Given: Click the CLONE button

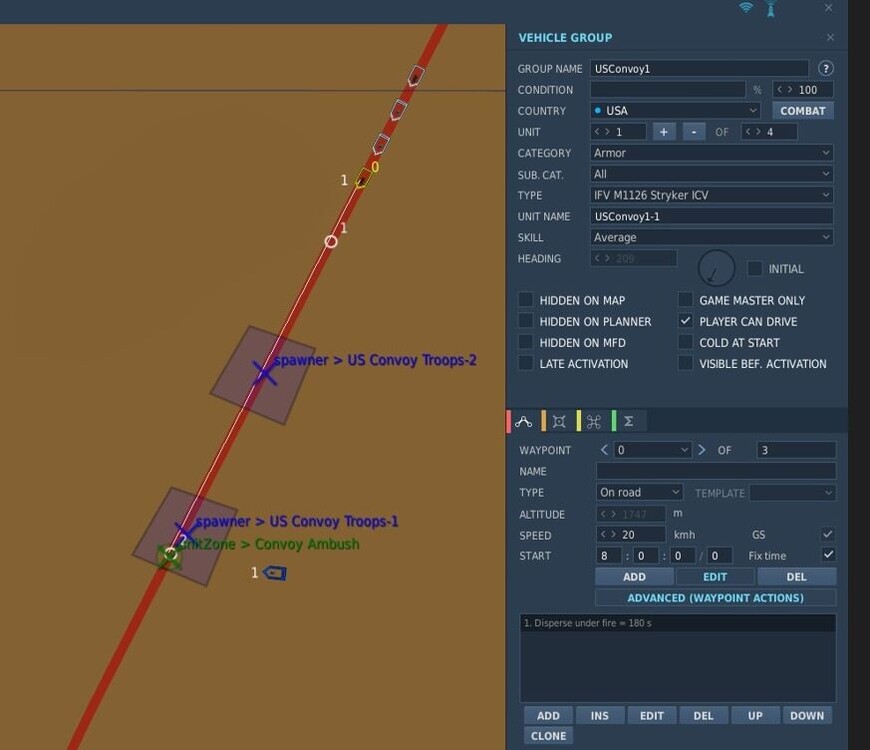Looking at the screenshot, I should coord(548,736).
